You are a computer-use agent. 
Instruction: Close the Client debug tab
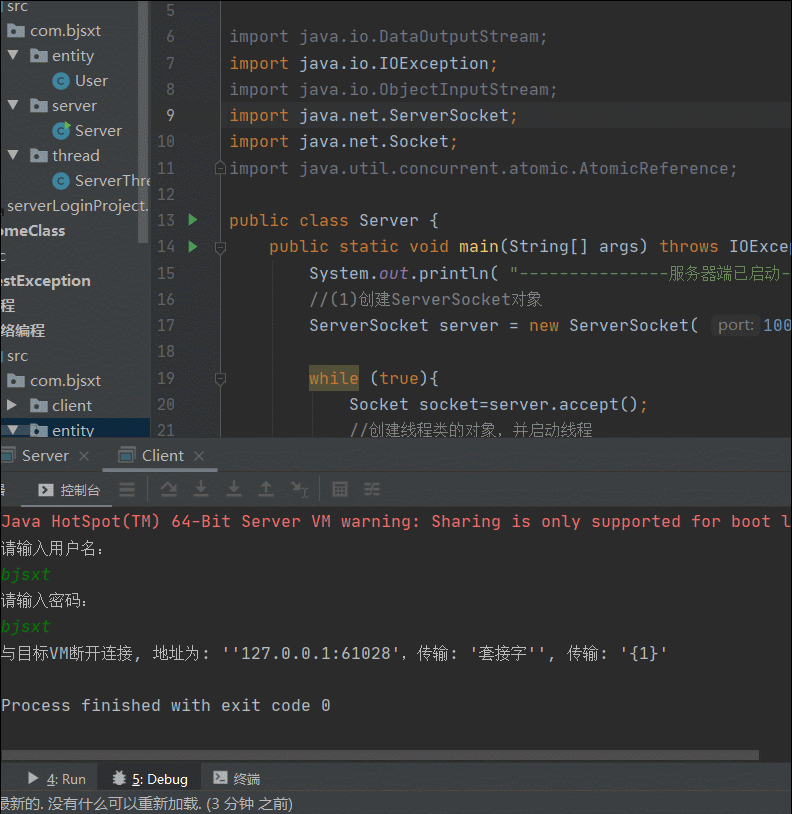[x=199, y=456]
